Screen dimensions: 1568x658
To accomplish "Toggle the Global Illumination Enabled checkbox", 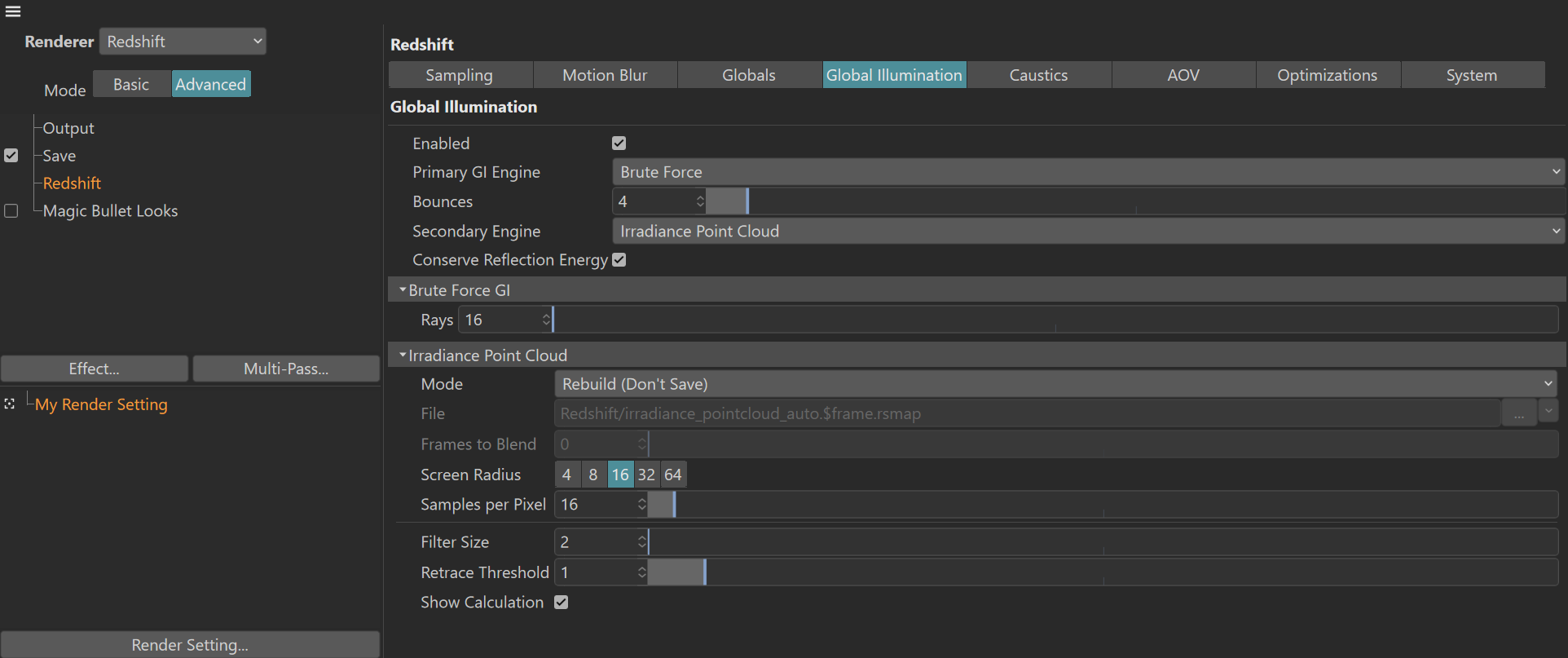I will [x=619, y=144].
